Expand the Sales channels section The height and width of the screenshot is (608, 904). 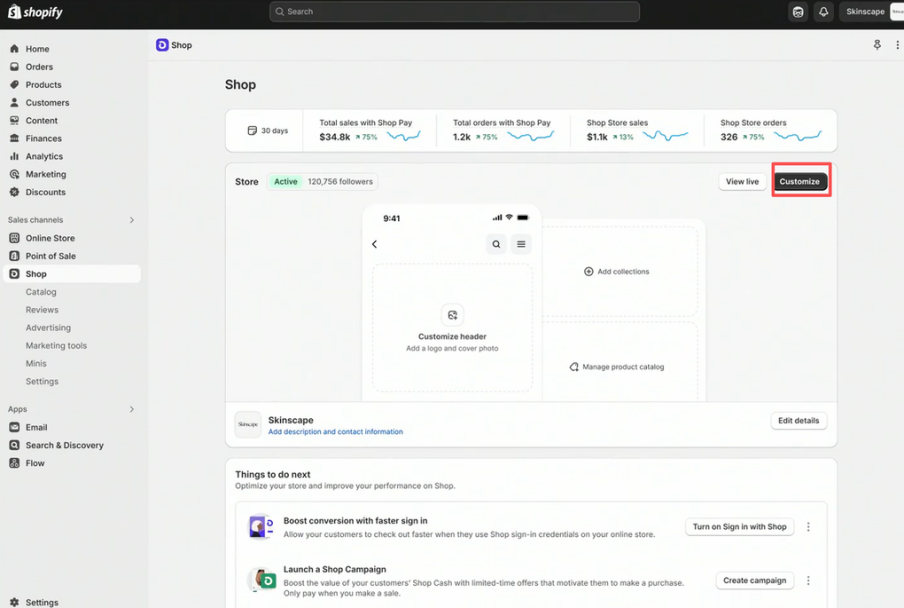click(x=131, y=220)
